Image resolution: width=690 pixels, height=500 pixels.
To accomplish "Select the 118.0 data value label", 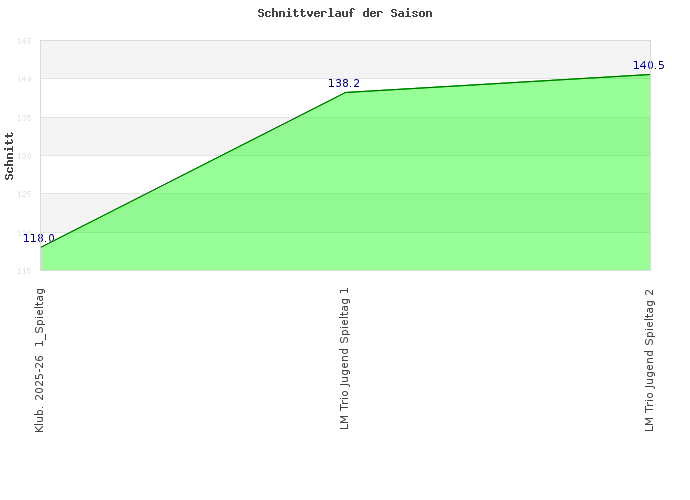I will tap(39, 238).
